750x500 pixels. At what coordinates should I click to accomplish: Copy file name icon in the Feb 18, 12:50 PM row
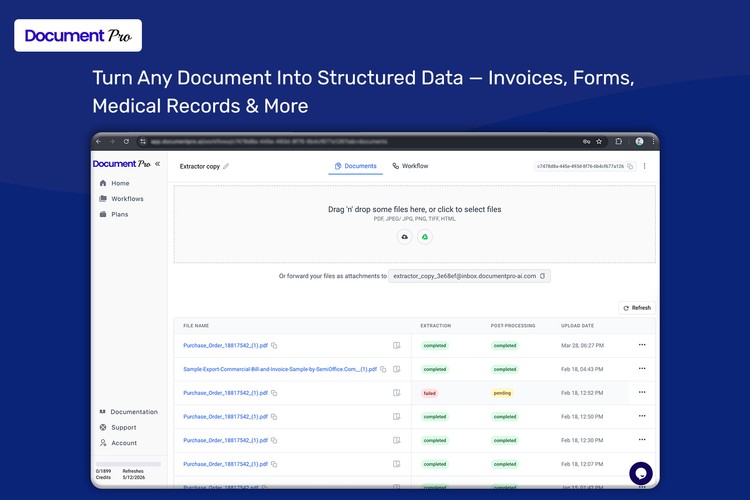pos(274,417)
